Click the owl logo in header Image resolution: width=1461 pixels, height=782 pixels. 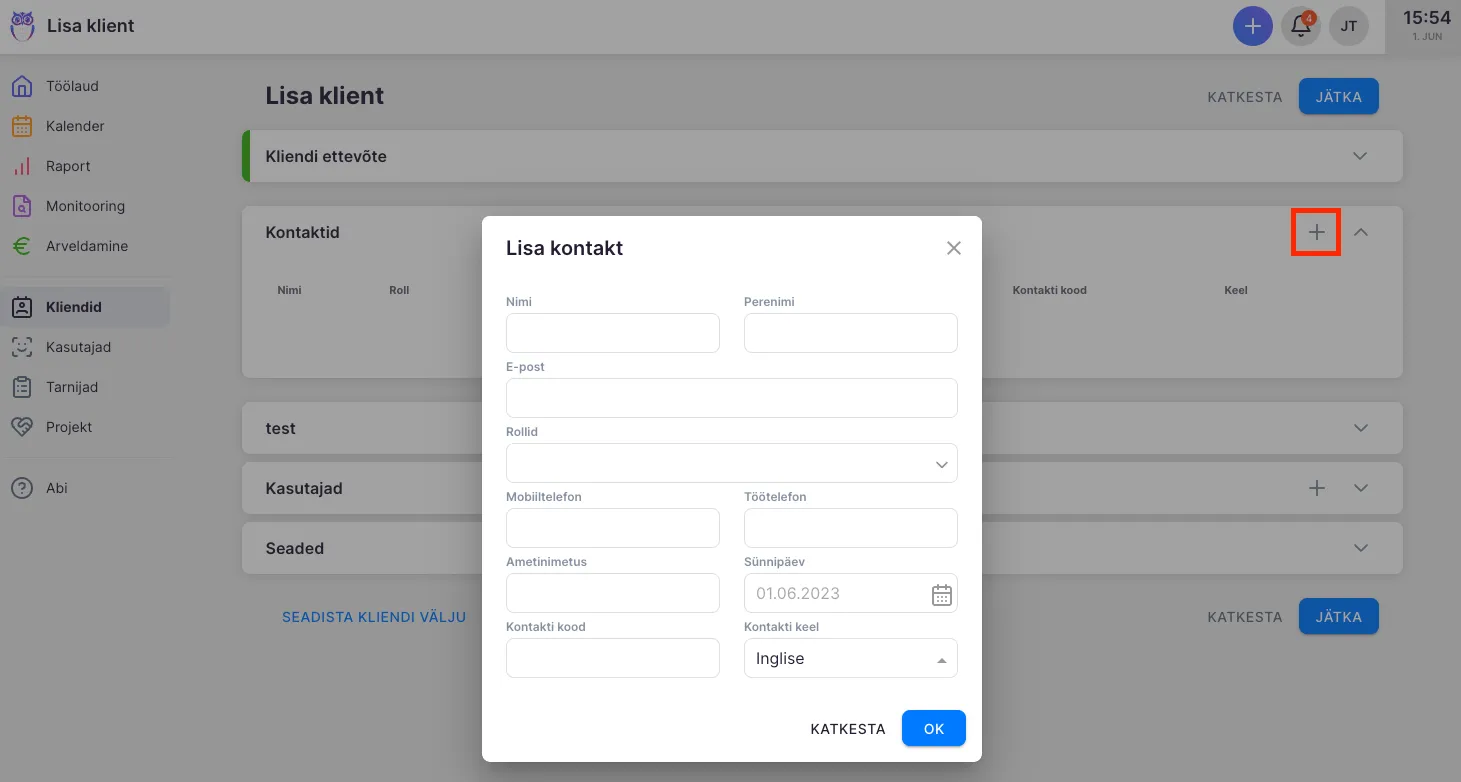click(x=22, y=26)
